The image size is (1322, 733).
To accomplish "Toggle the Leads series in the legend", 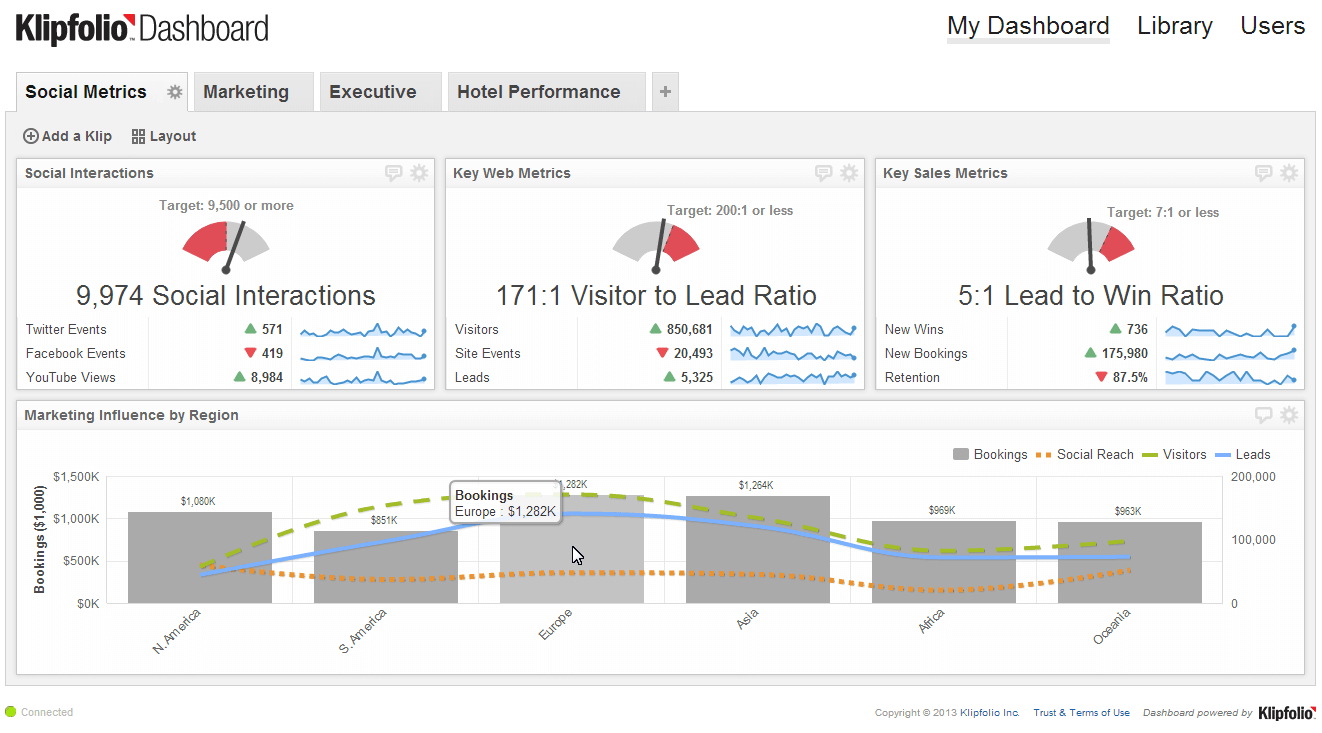I will point(1243,454).
